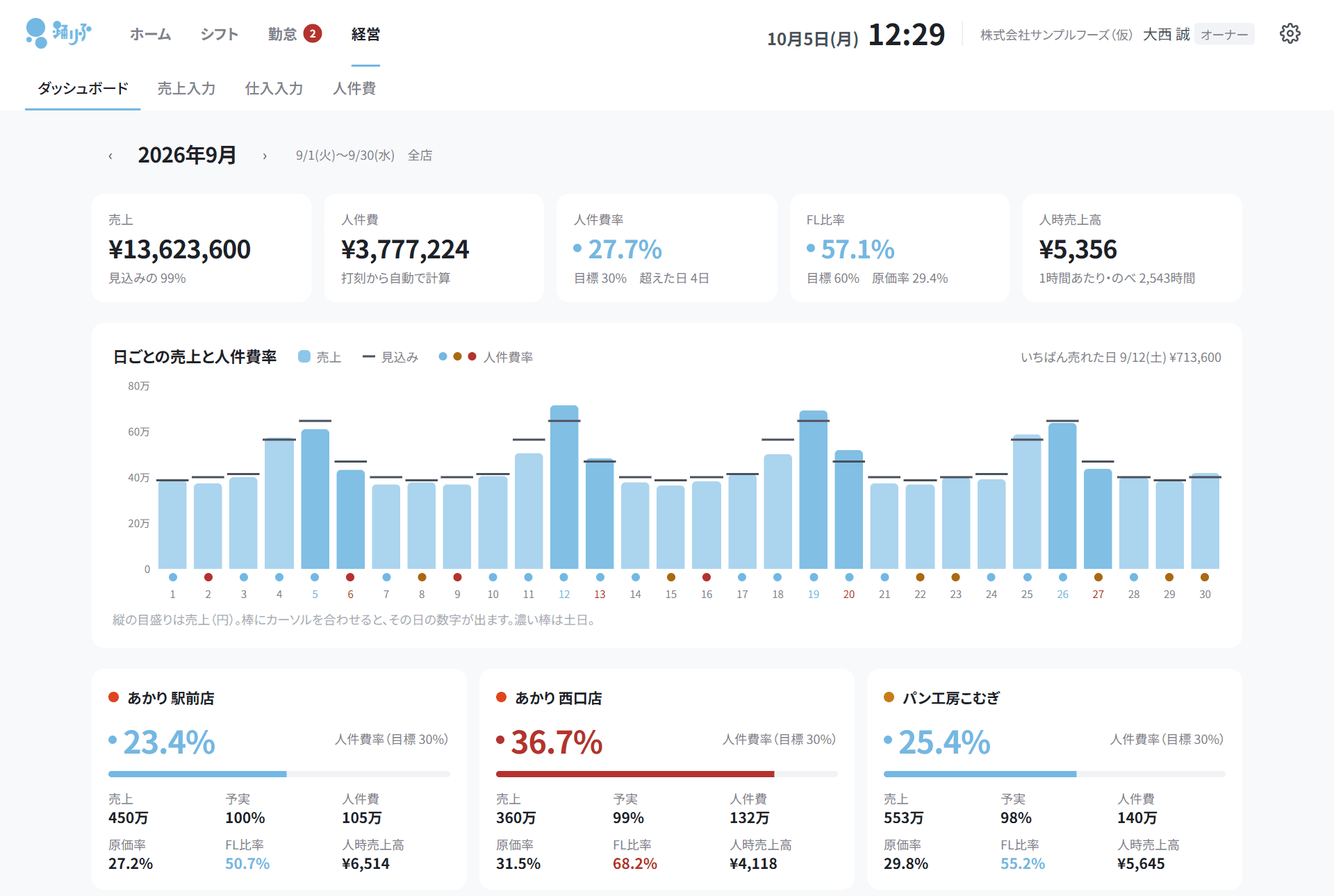1334x896 pixels.
Task: Click the sales bar for day 5
Action: coord(315,499)
